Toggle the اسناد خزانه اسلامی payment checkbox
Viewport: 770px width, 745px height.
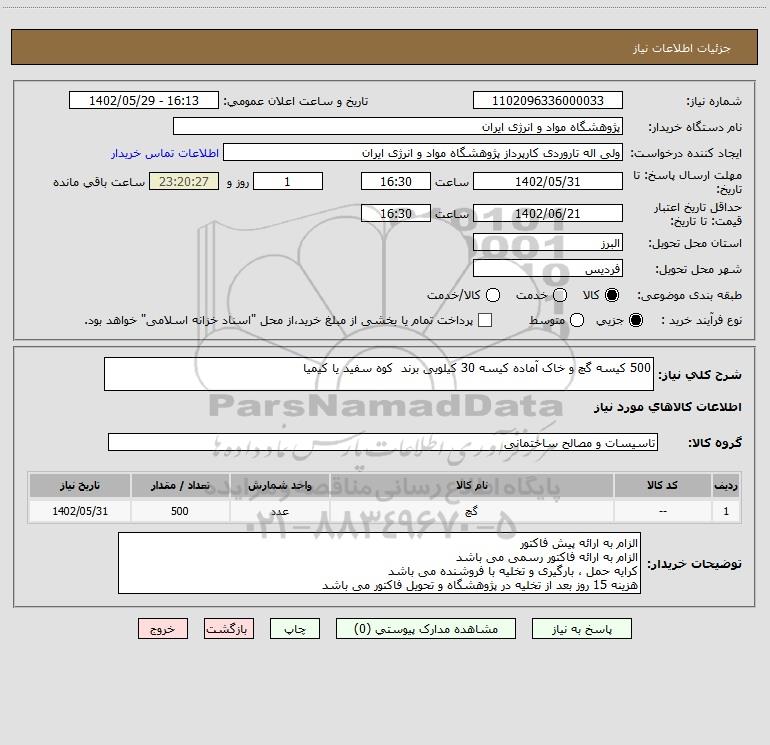(485, 320)
